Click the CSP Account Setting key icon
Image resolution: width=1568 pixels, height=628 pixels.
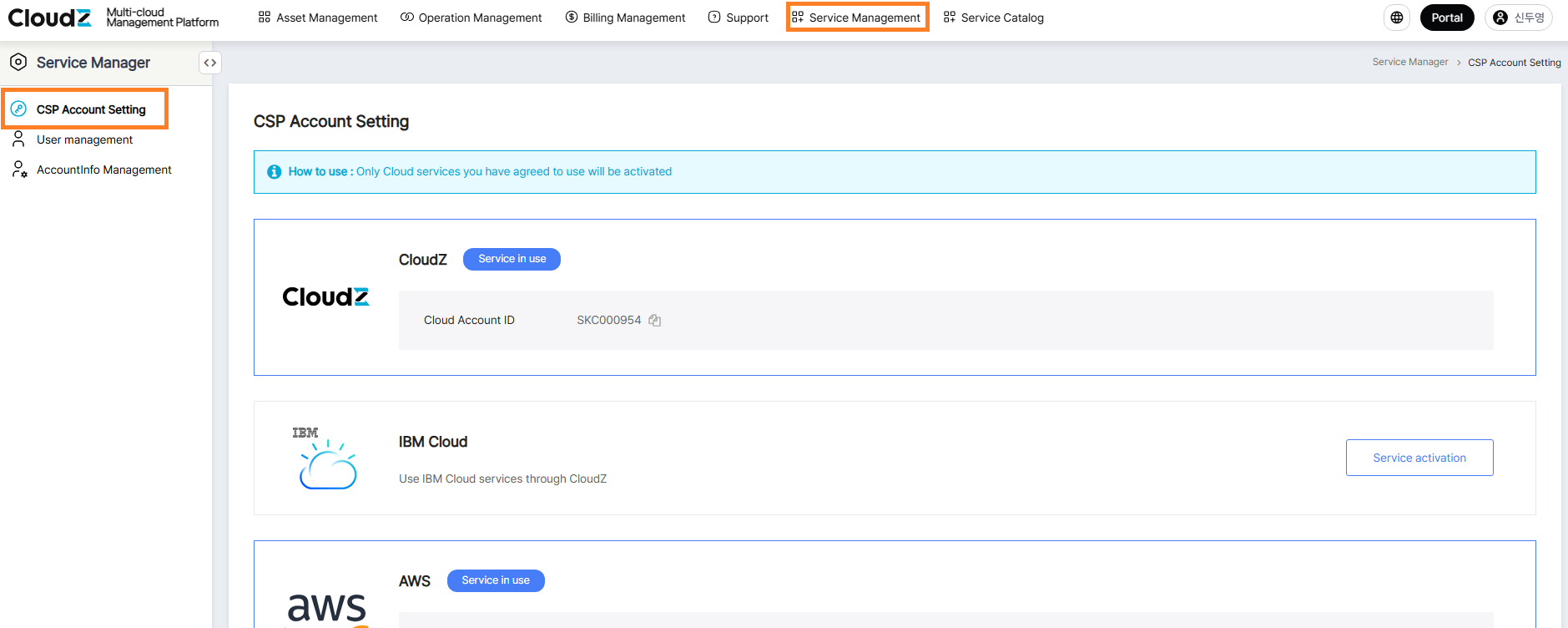point(18,109)
